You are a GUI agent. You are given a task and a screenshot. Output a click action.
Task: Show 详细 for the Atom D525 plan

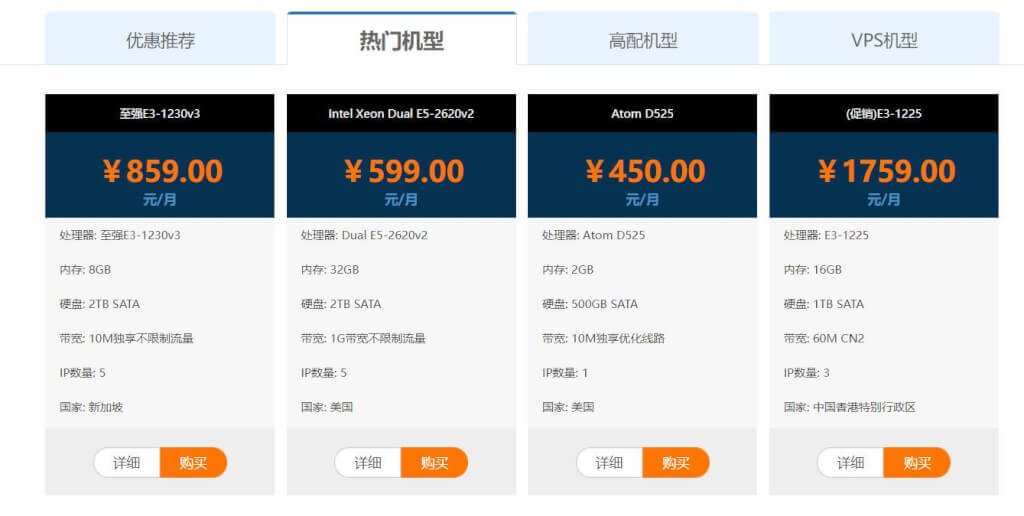tap(610, 462)
